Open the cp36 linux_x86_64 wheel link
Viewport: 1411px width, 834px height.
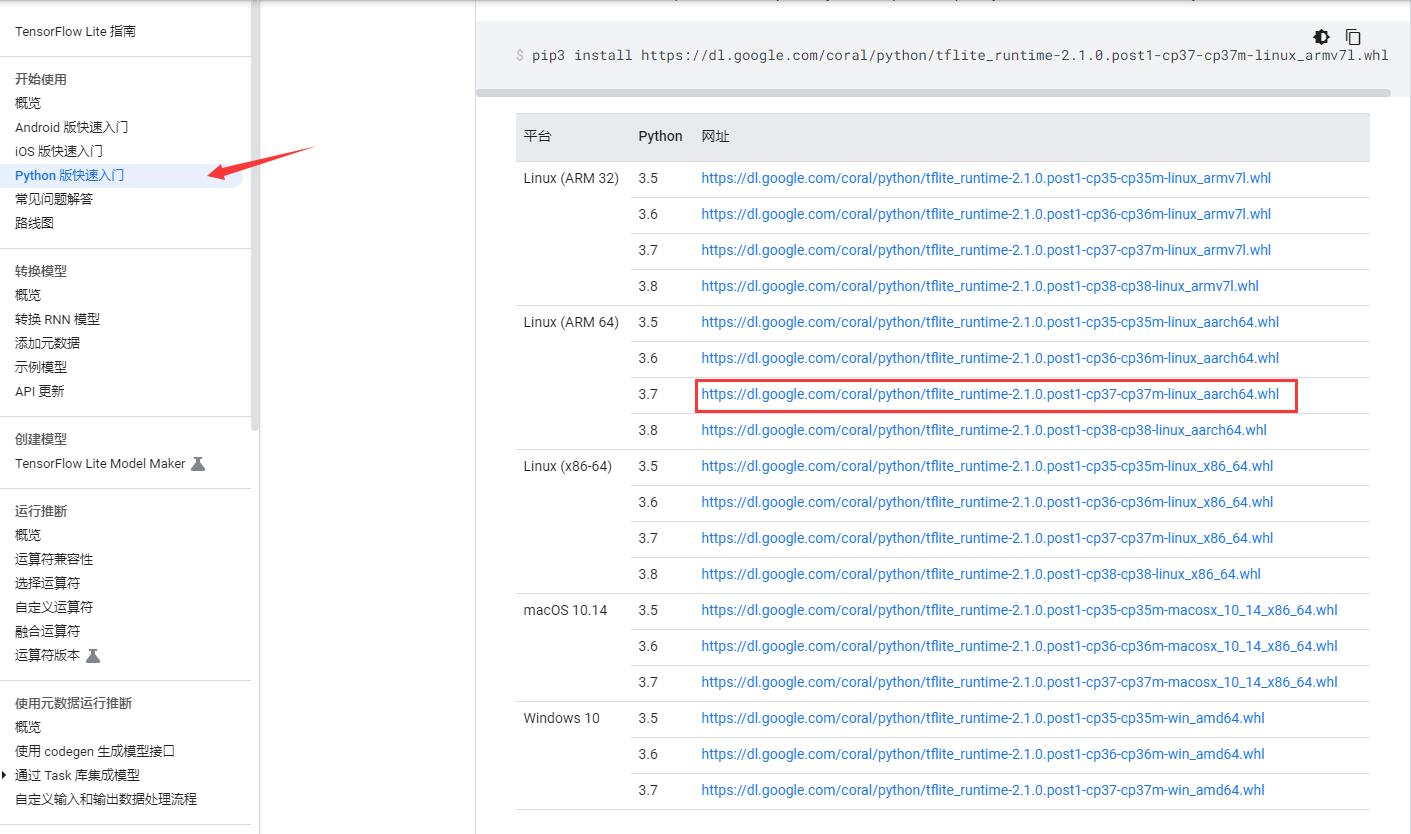[987, 502]
